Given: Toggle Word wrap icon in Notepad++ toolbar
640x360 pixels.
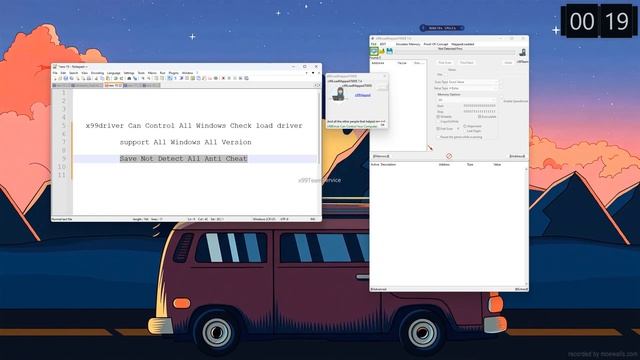Looking at the screenshot, I should coord(170,78).
